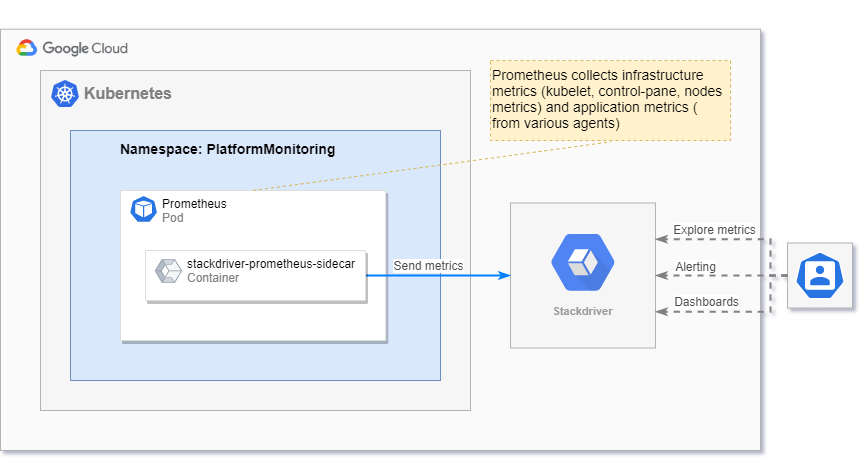
Task: Select the blue Stackdriver hexagon icon
Action: pos(582,262)
